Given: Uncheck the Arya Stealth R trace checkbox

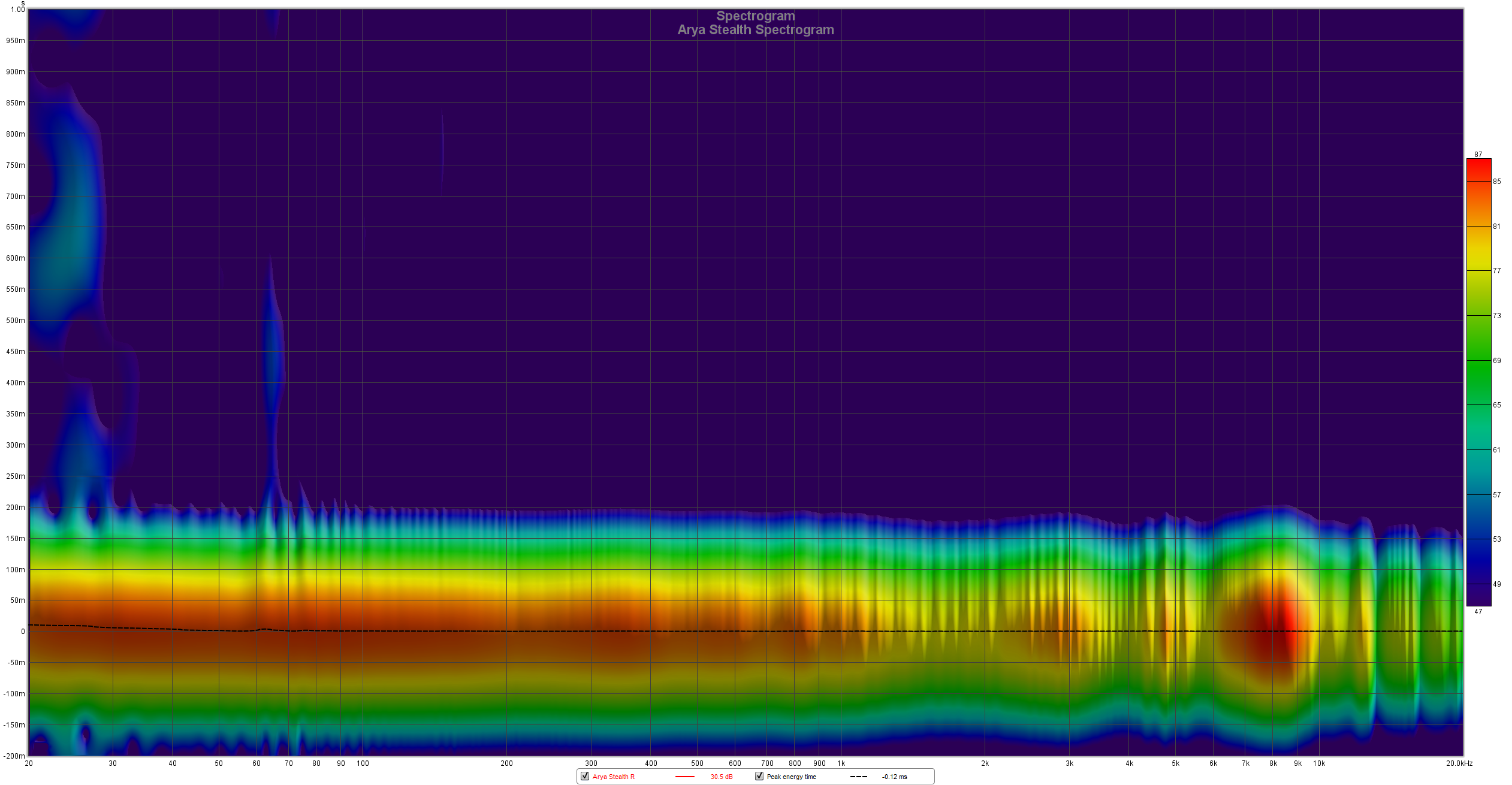Looking at the screenshot, I should click(585, 776).
